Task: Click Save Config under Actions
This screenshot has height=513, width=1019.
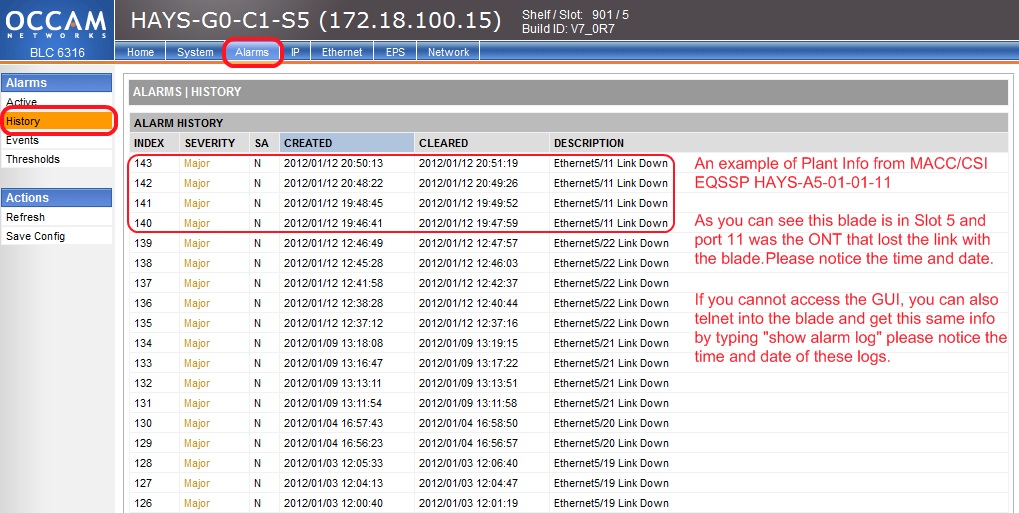Action: pos(36,236)
